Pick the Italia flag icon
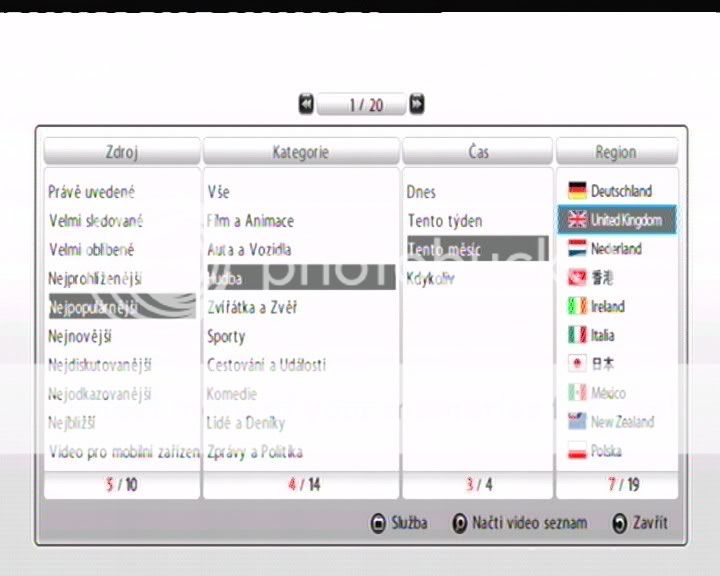This screenshot has width=720, height=576. 576,335
